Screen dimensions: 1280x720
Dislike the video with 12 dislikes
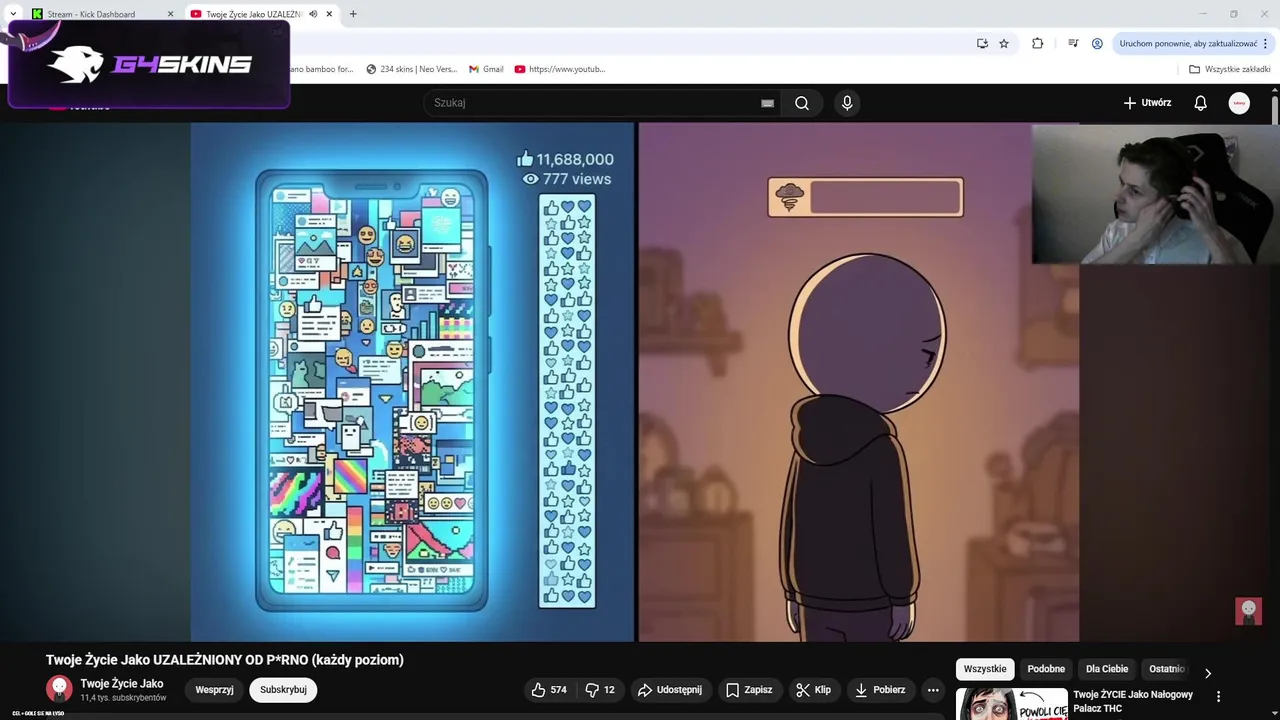coord(600,690)
